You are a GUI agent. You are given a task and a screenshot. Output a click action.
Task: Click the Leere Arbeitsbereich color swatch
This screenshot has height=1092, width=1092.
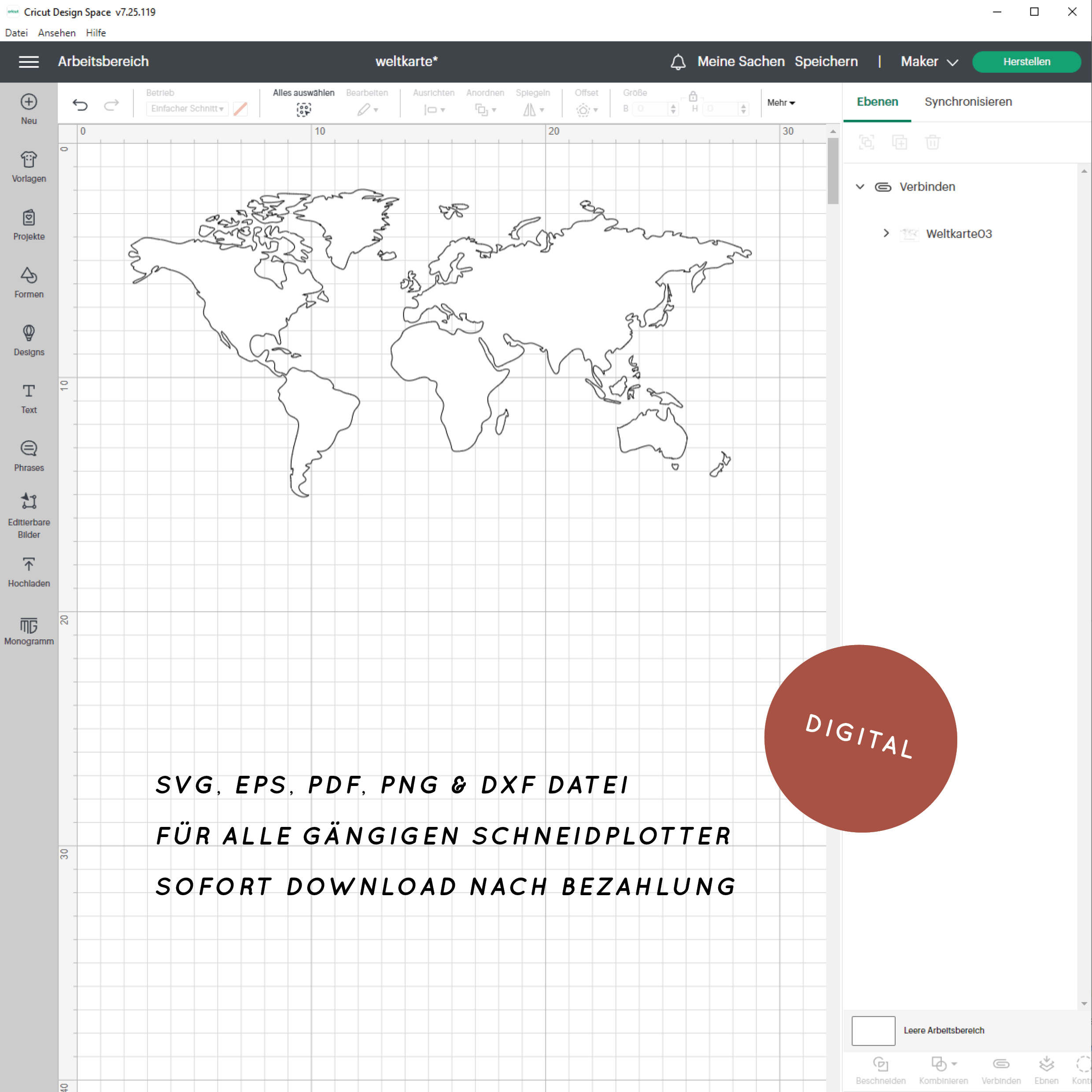873,1030
